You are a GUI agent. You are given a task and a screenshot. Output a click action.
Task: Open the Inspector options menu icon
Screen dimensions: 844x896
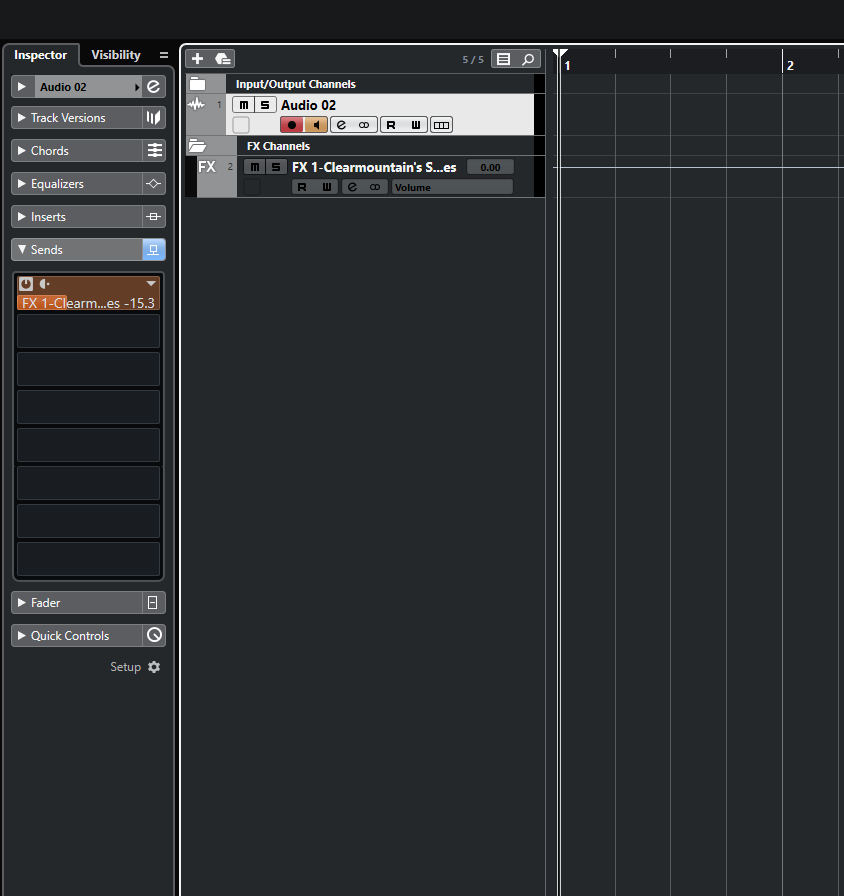point(164,55)
